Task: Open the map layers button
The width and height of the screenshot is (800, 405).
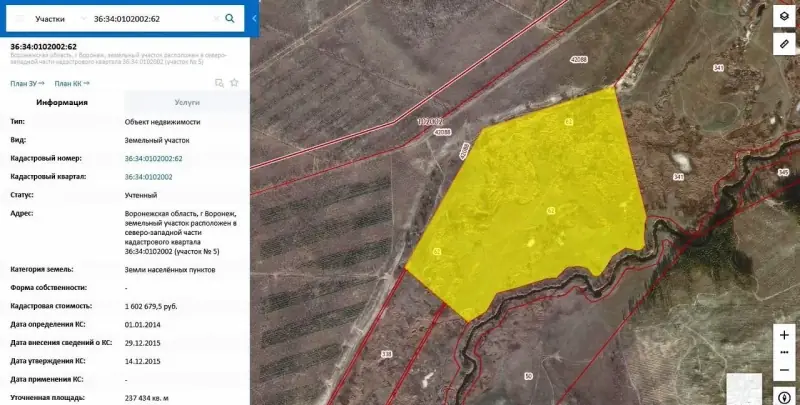Action: coord(784,16)
